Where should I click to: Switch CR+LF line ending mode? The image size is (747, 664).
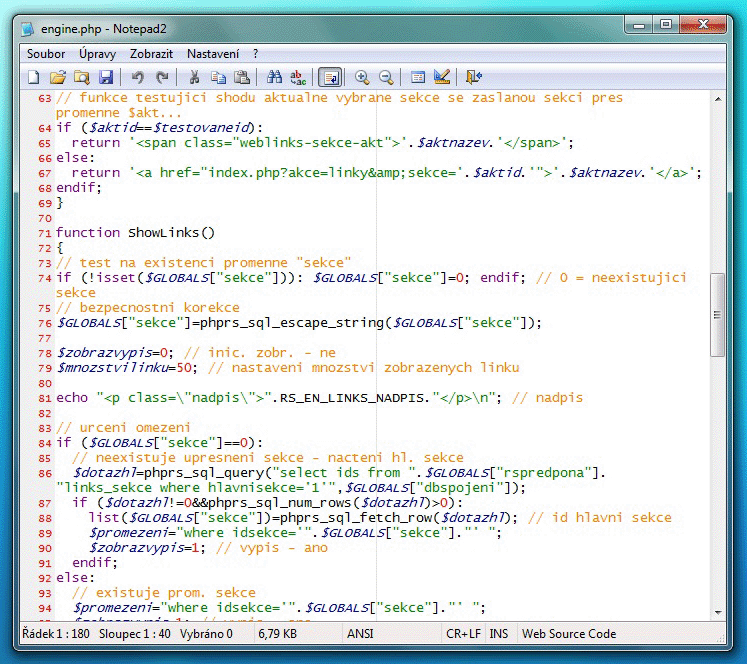pyautogui.click(x=463, y=634)
